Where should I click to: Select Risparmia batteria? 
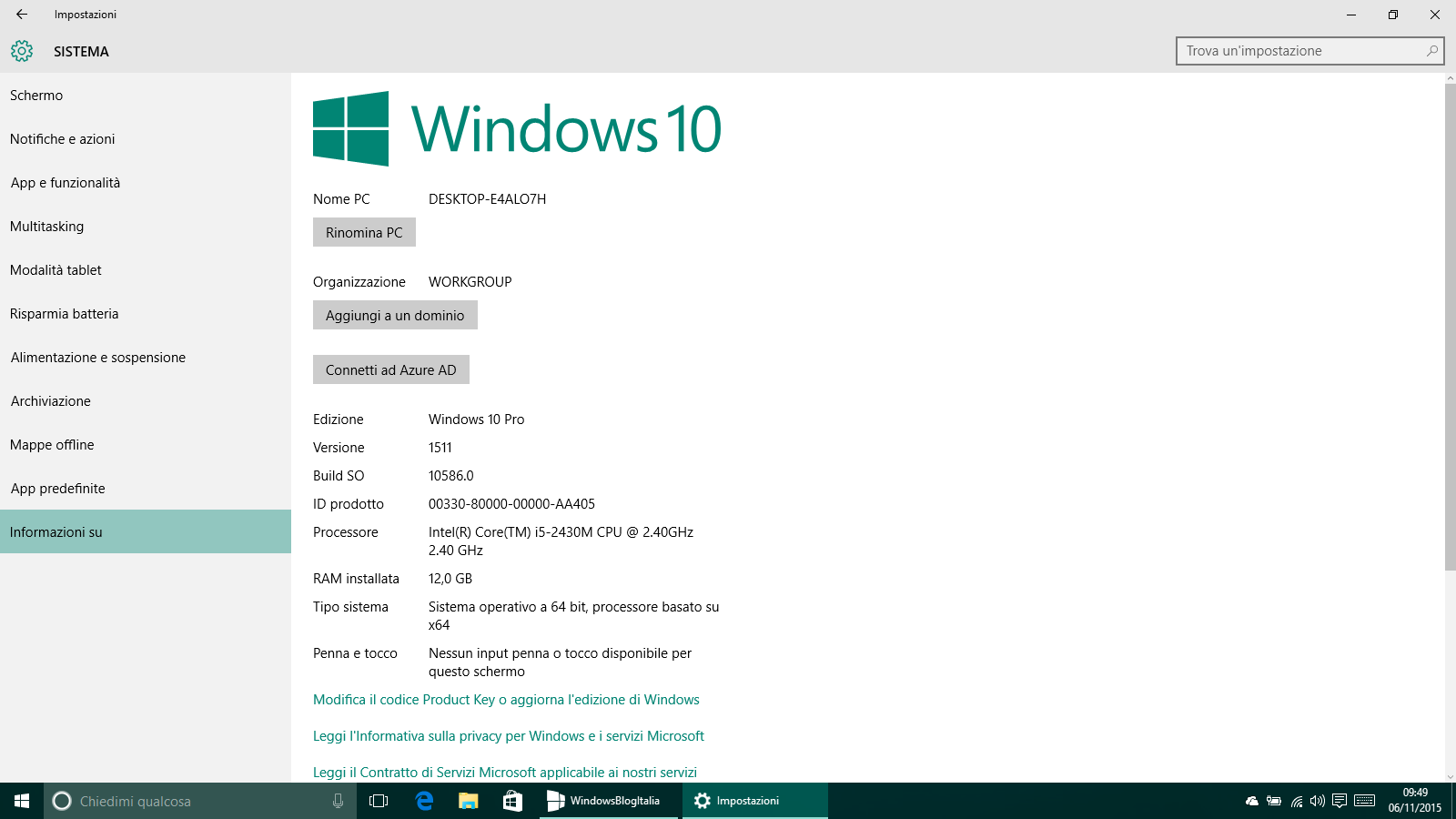tap(146, 314)
